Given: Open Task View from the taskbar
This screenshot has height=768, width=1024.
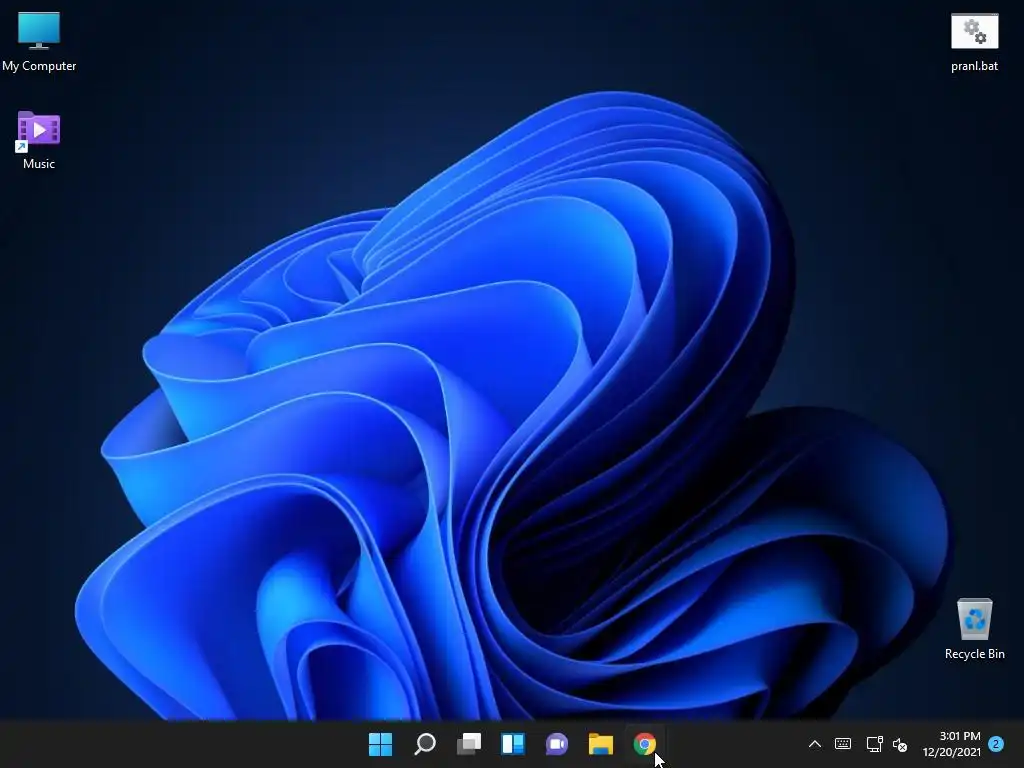Looking at the screenshot, I should click(x=469, y=744).
